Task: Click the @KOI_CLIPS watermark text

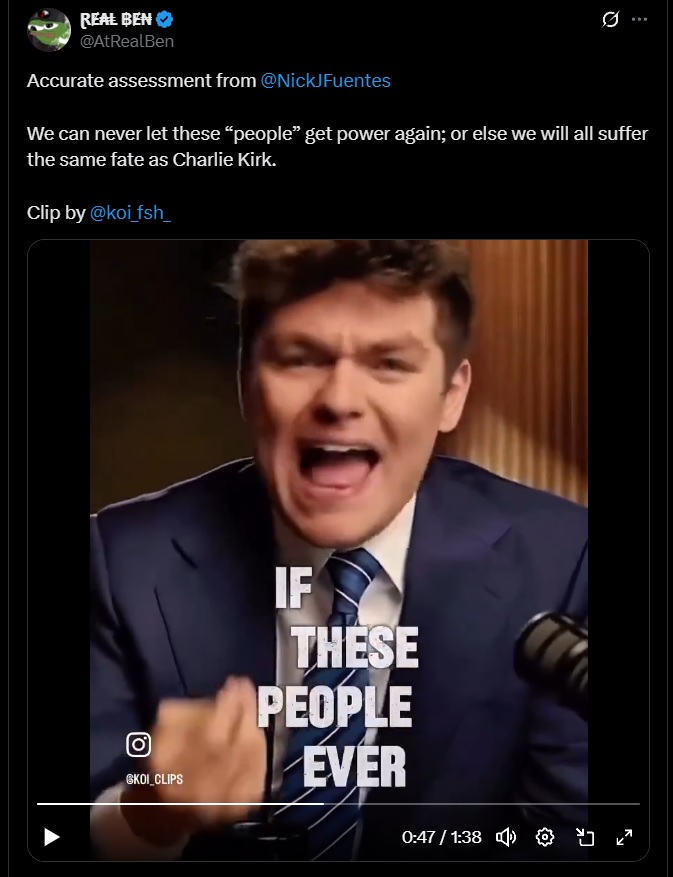Action: tap(154, 779)
